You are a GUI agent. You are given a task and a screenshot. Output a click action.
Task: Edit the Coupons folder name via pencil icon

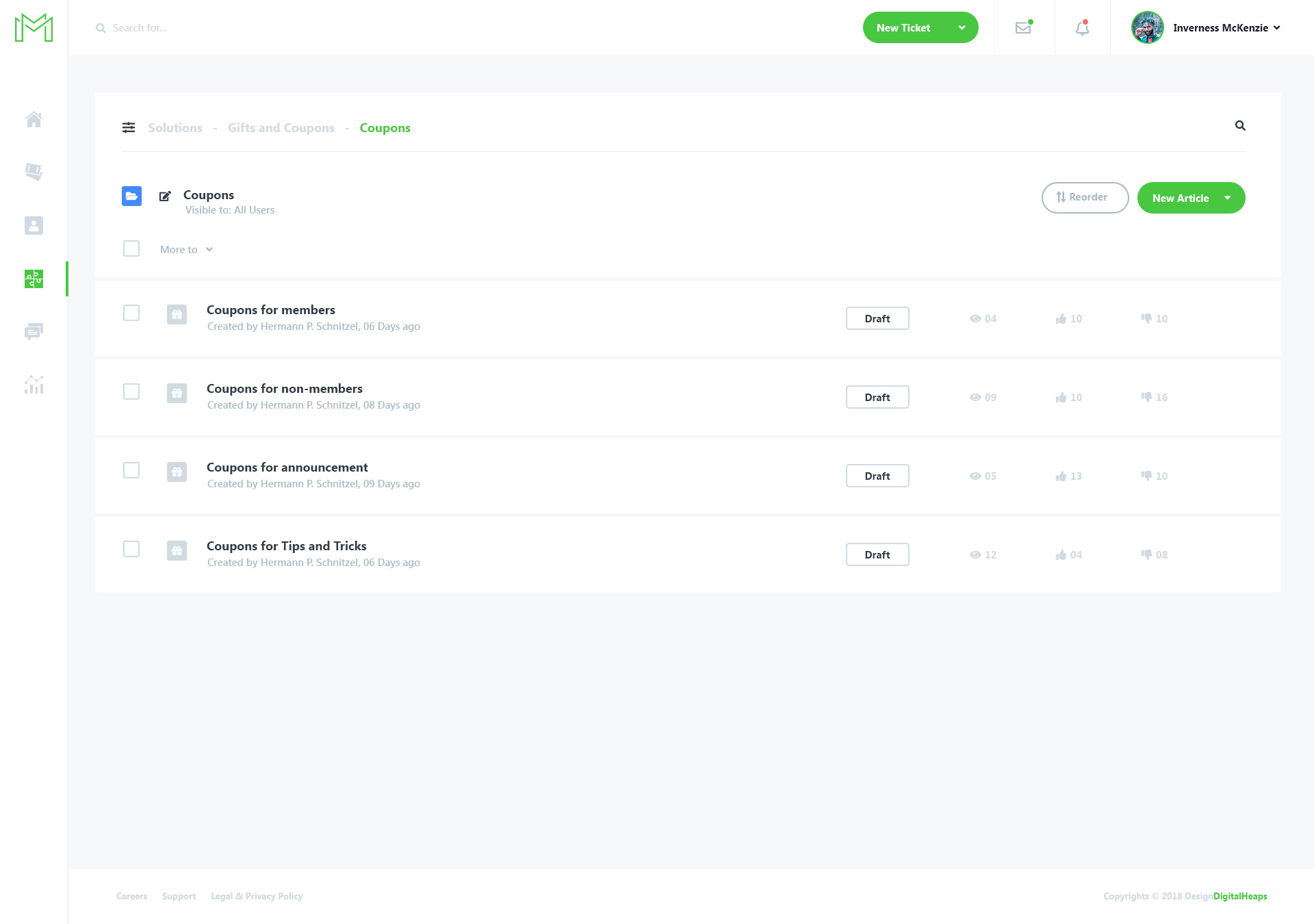point(164,196)
